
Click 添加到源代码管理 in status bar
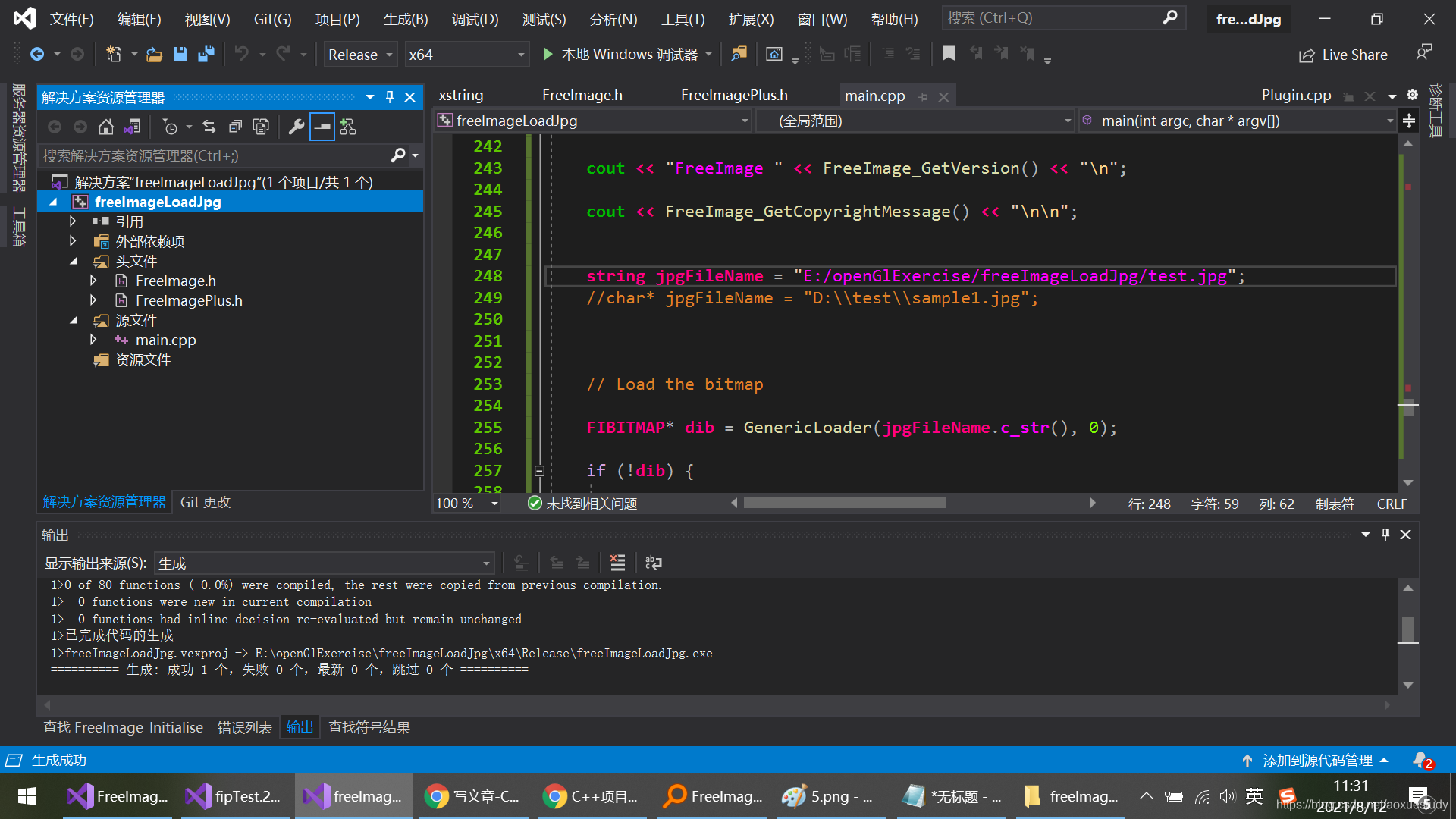pos(1316,760)
